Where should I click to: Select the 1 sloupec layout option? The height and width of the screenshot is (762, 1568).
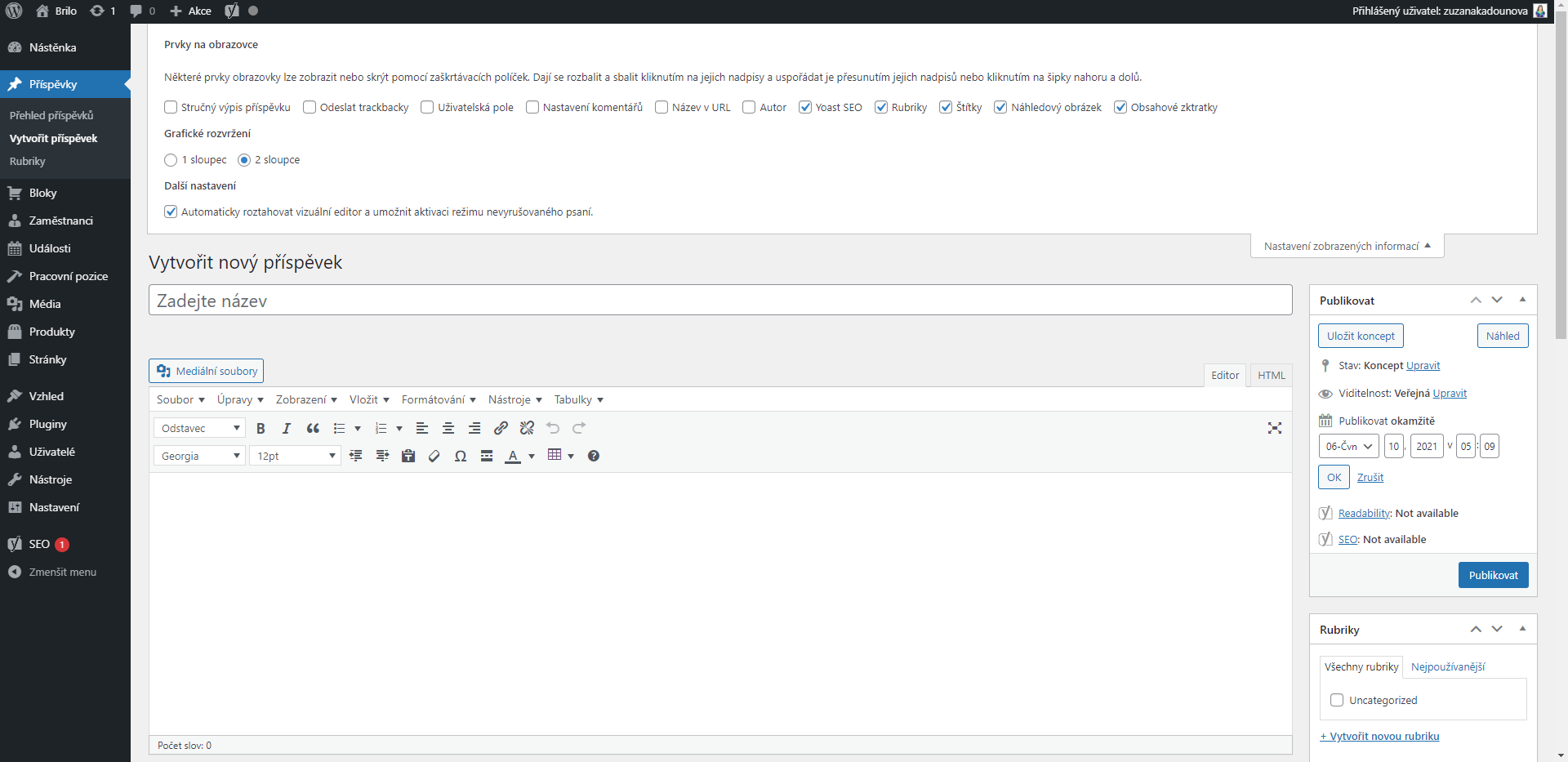tap(171, 160)
